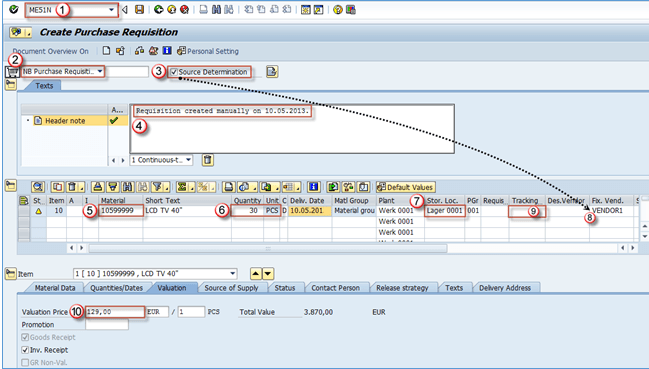Toggle the Source Determination checkbox
The width and height of the screenshot is (649, 369).
[x=174, y=72]
